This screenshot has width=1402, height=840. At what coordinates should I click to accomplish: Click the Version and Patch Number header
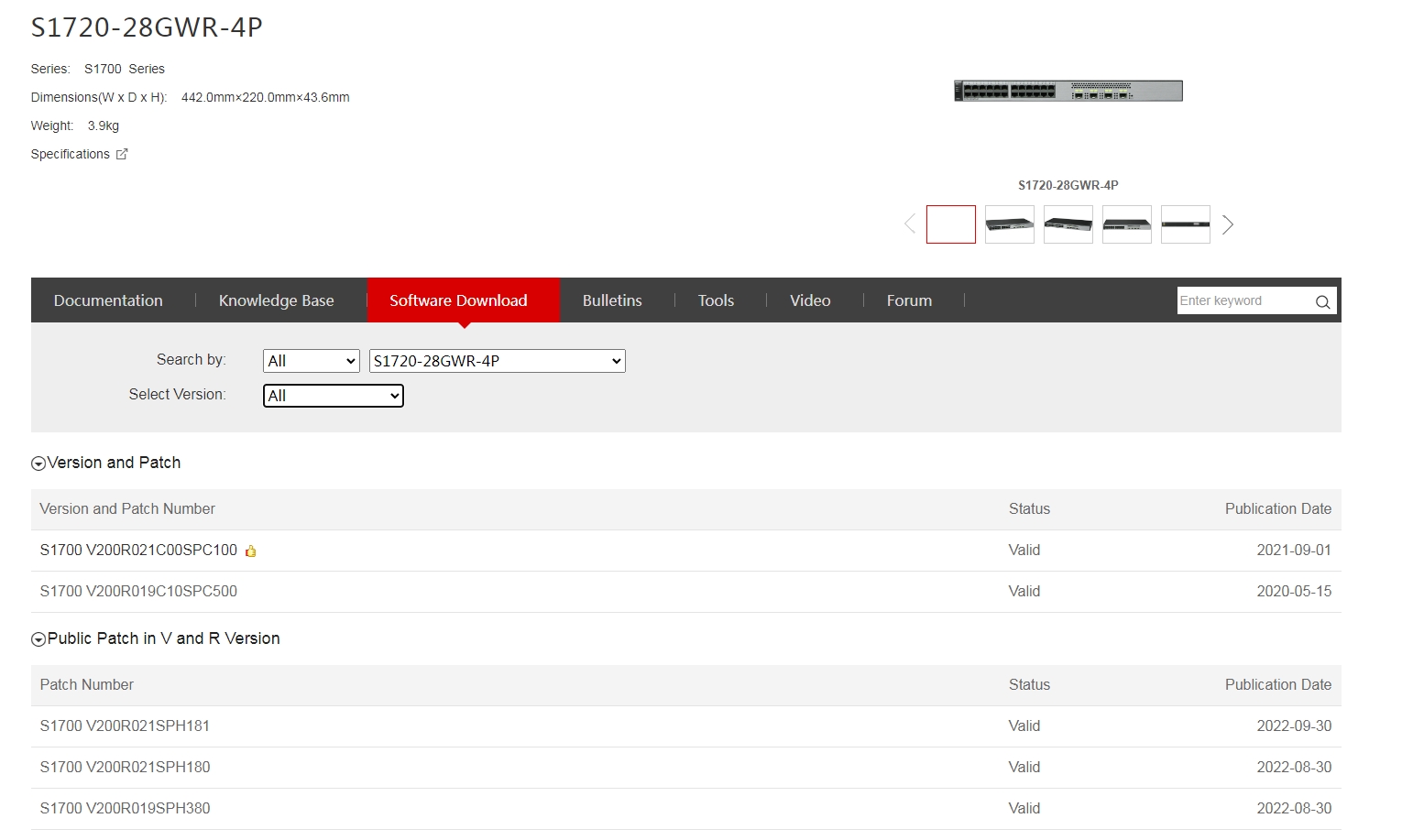(x=127, y=509)
